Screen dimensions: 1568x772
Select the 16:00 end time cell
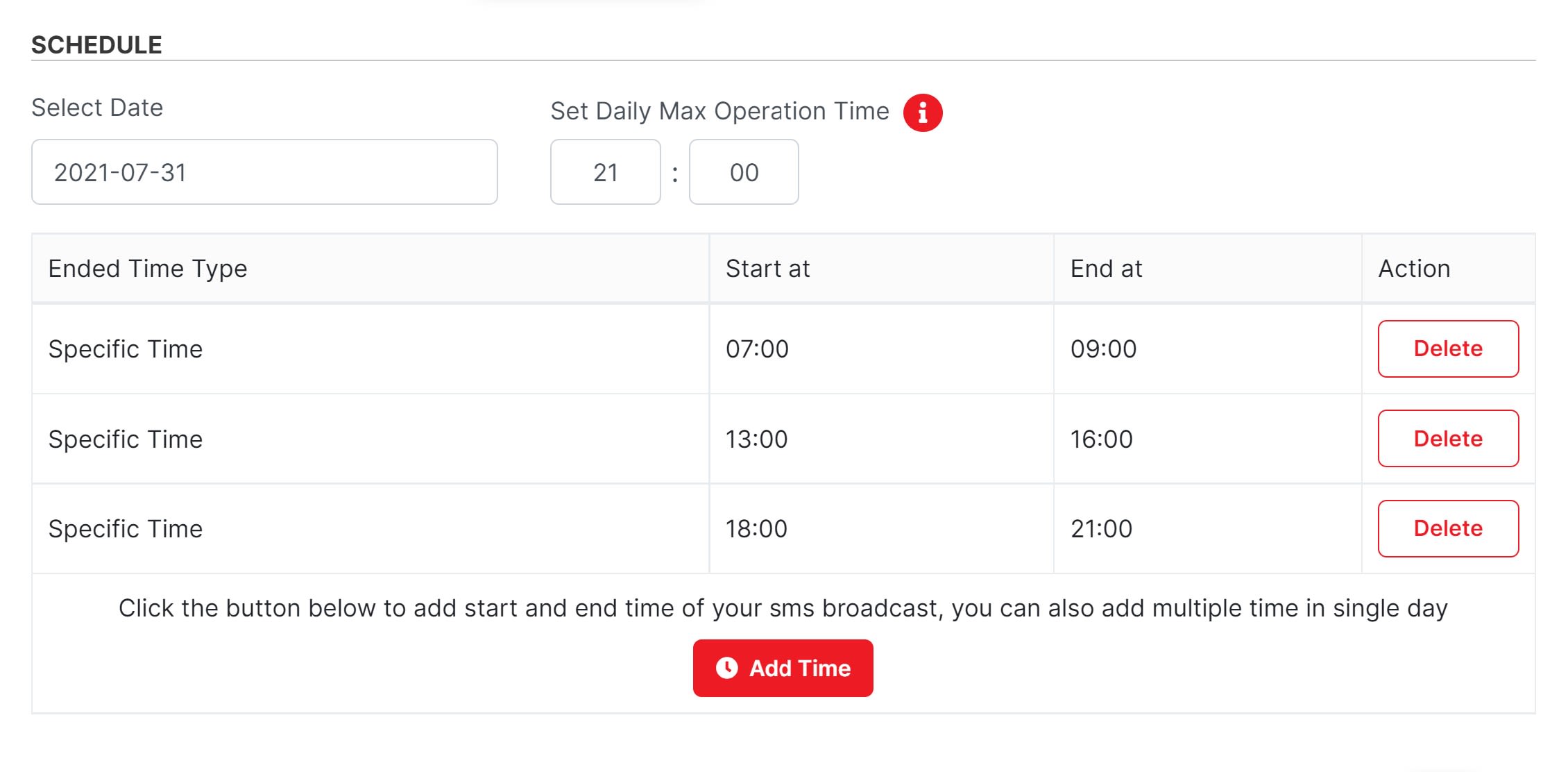(x=1101, y=439)
